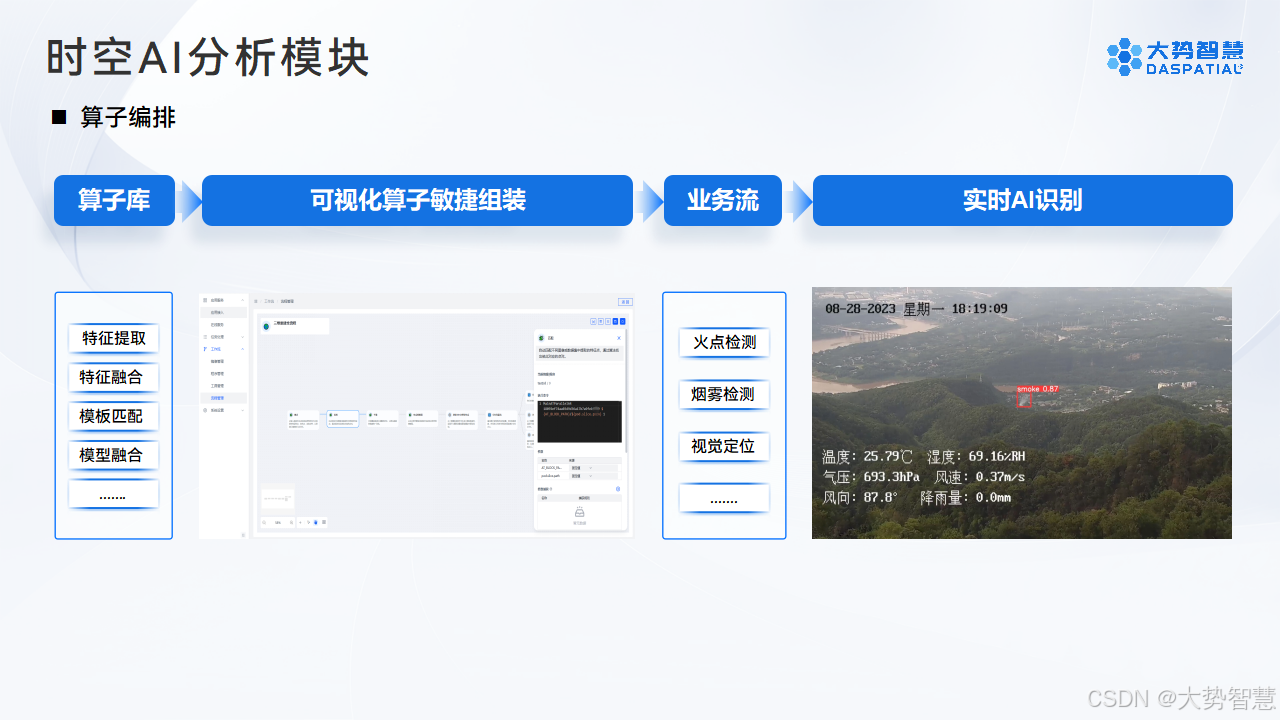Viewport: 1280px width, 720px height.
Task: Collapse the first sidebar menu group chevron
Action: [242, 300]
